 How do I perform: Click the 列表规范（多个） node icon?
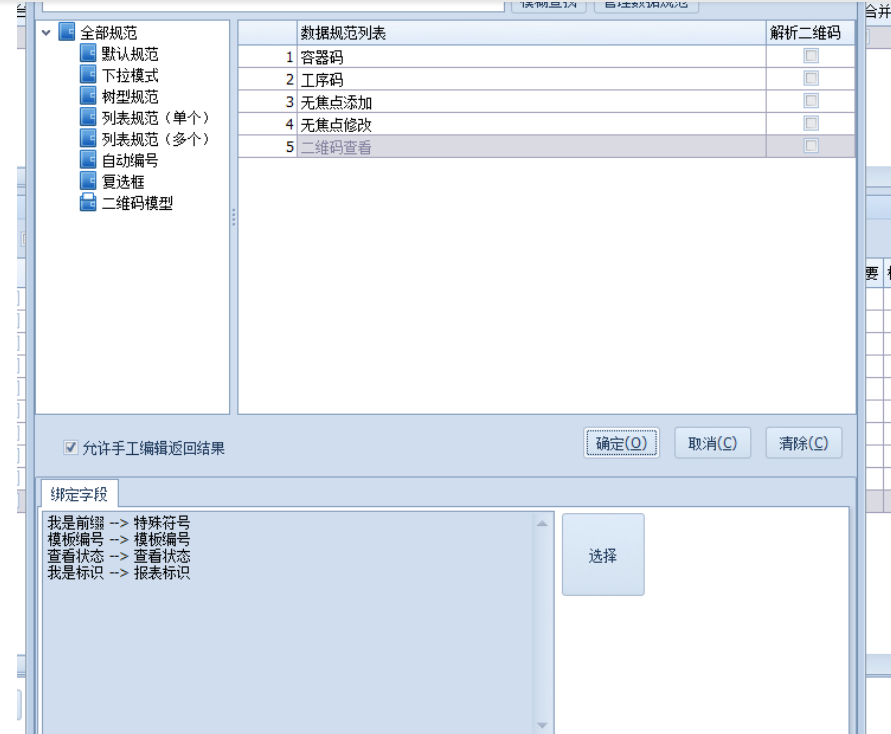point(88,139)
